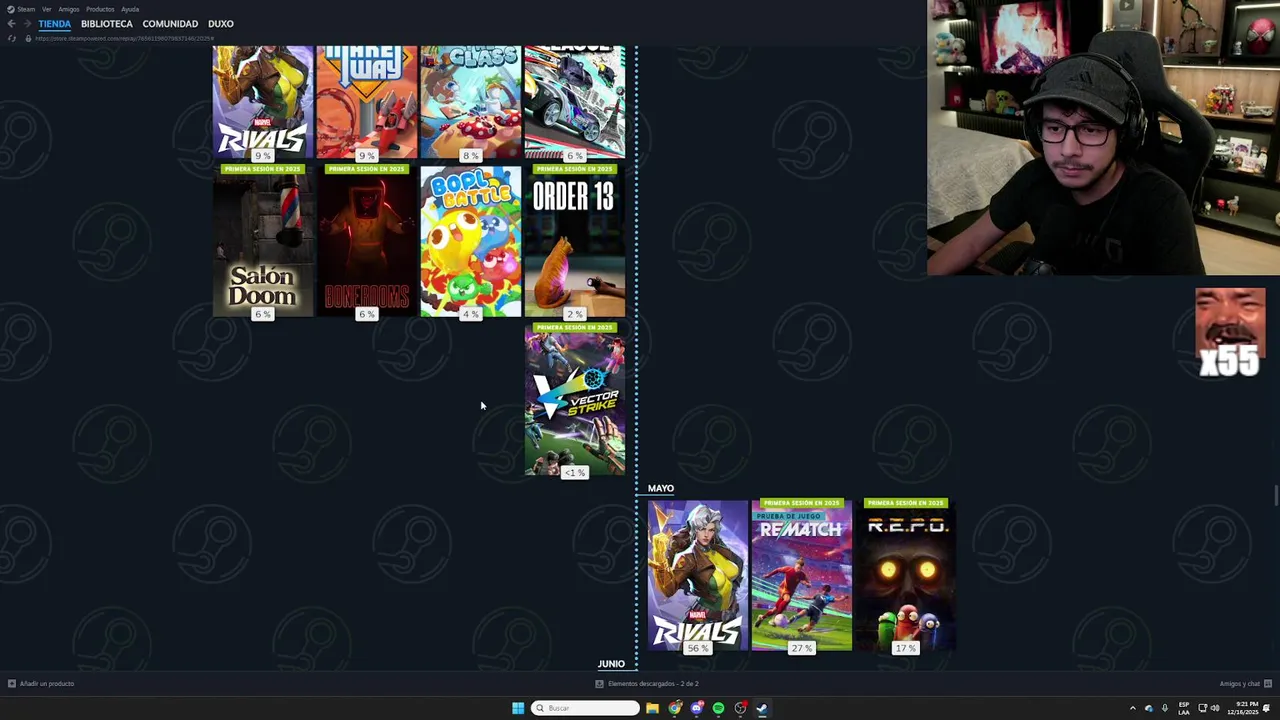Switch to the BIBLIOTECA tab
The image size is (1280, 720).
[x=107, y=24]
